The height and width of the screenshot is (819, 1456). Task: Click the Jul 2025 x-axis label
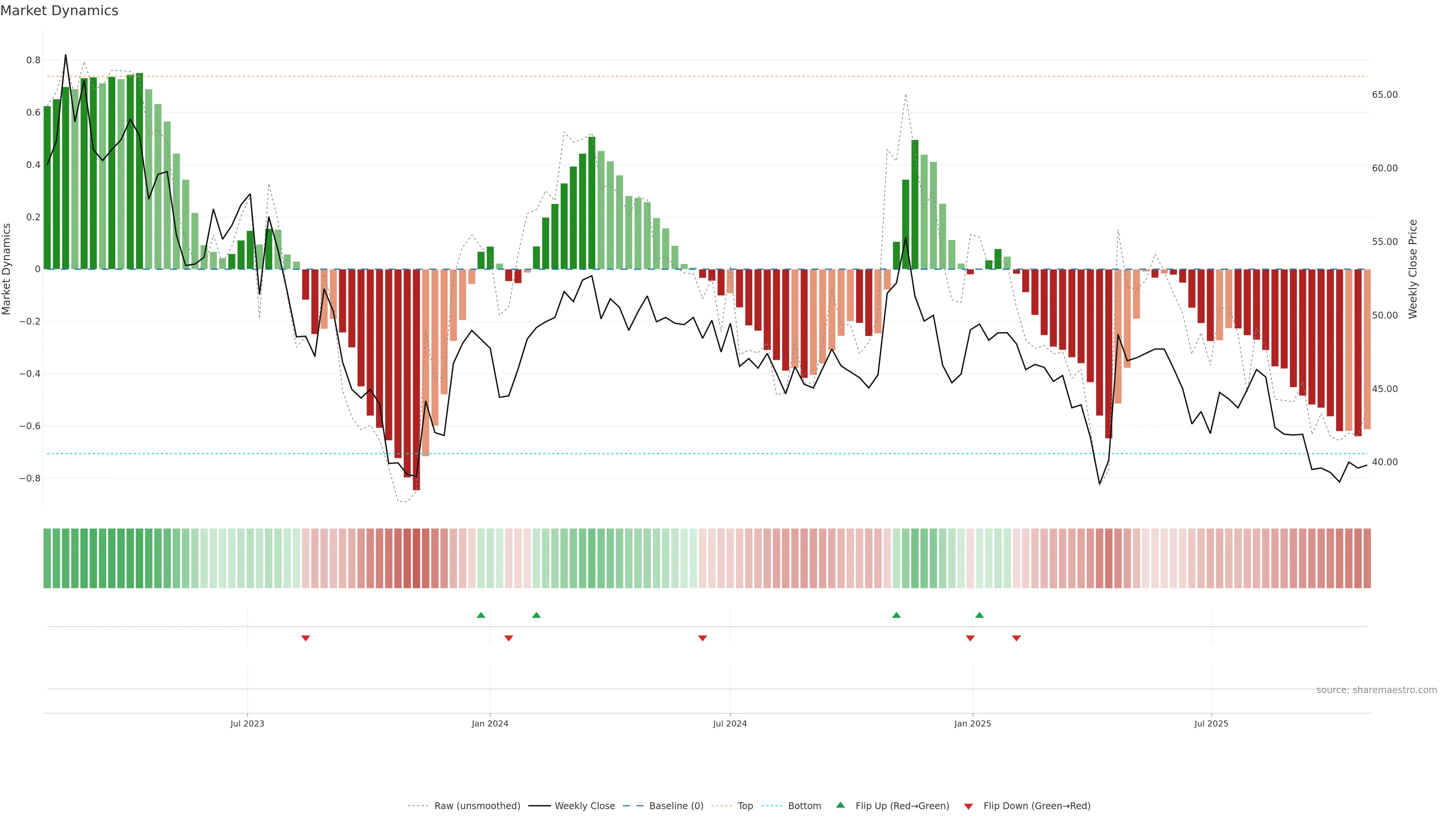[1211, 723]
